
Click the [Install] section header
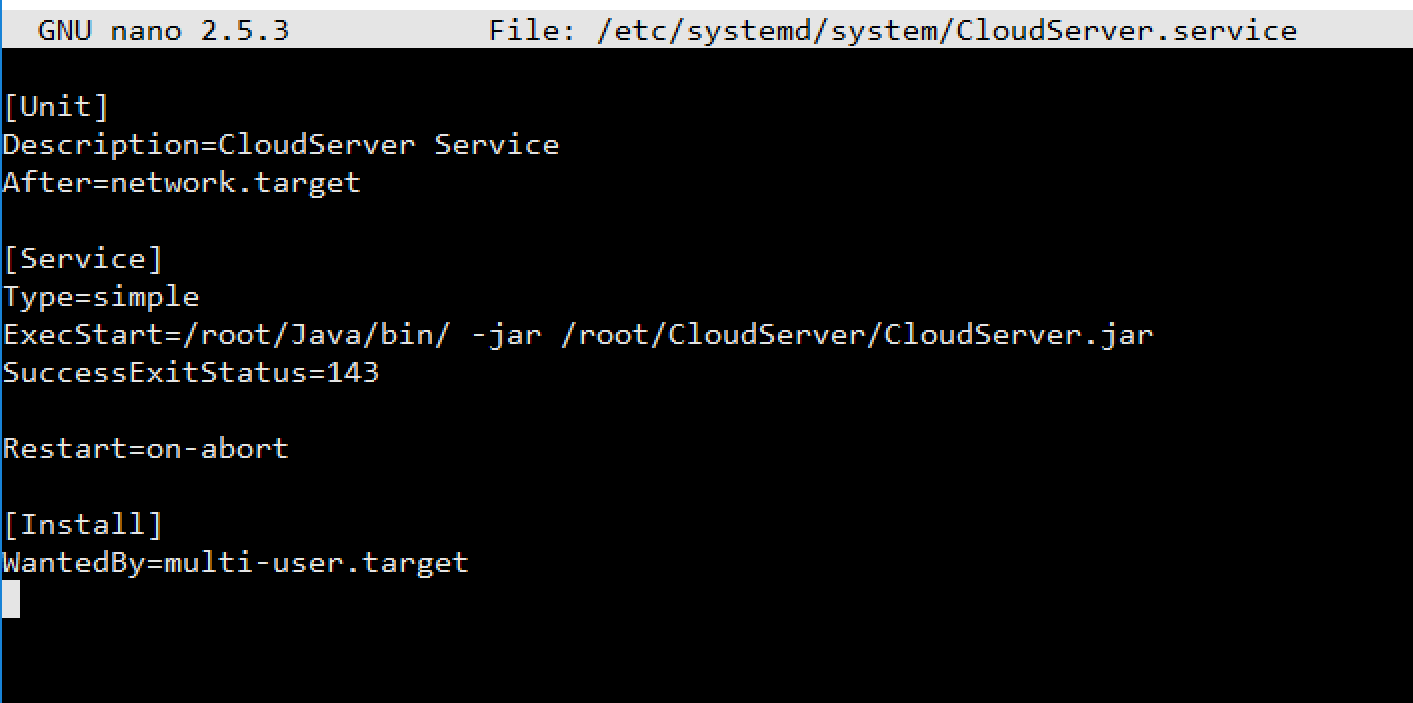83,525
